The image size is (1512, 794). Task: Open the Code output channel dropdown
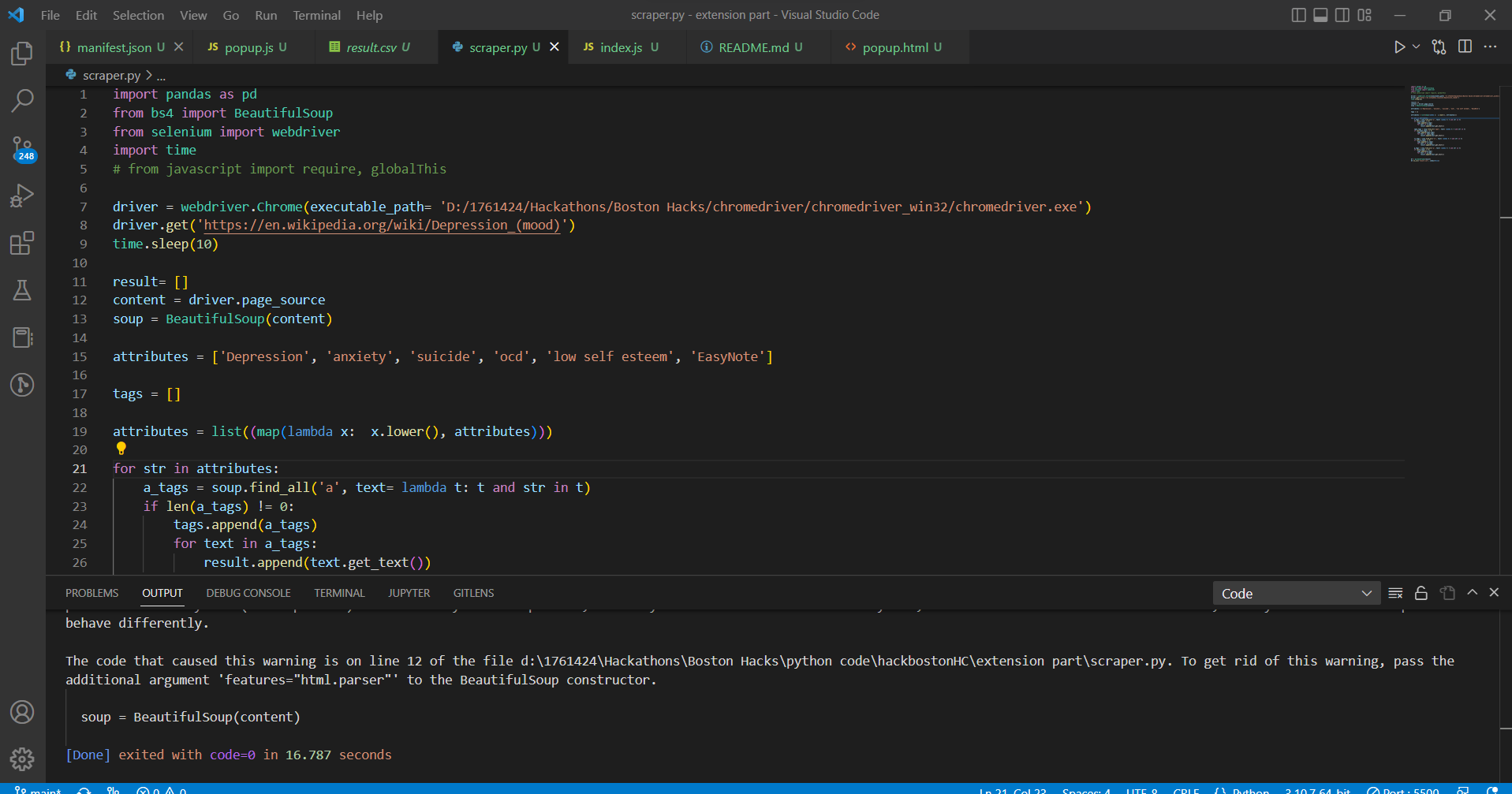click(x=1296, y=593)
